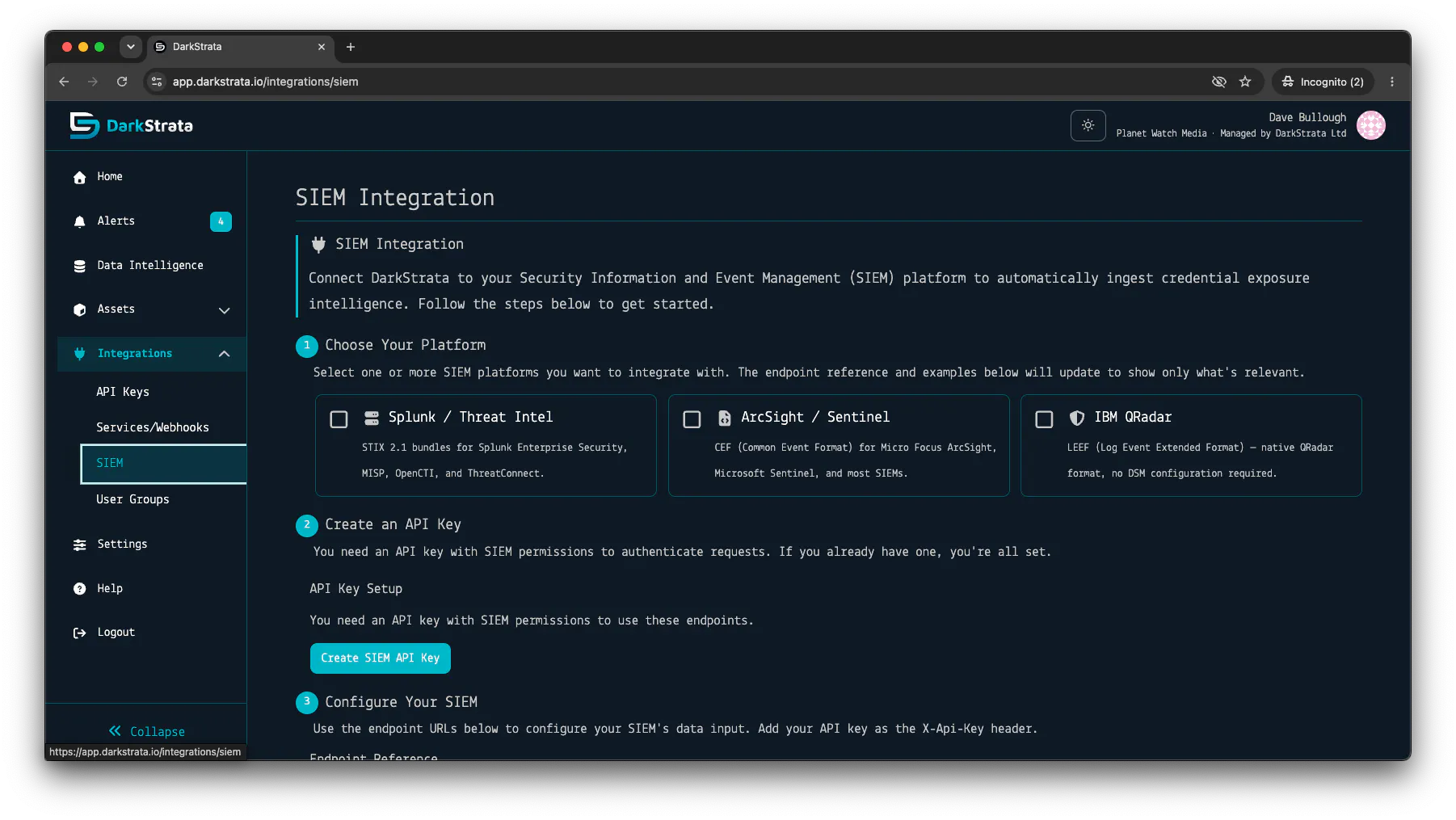The image size is (1456, 820).
Task: Click the Create SIEM API Key button
Action: coord(381,658)
